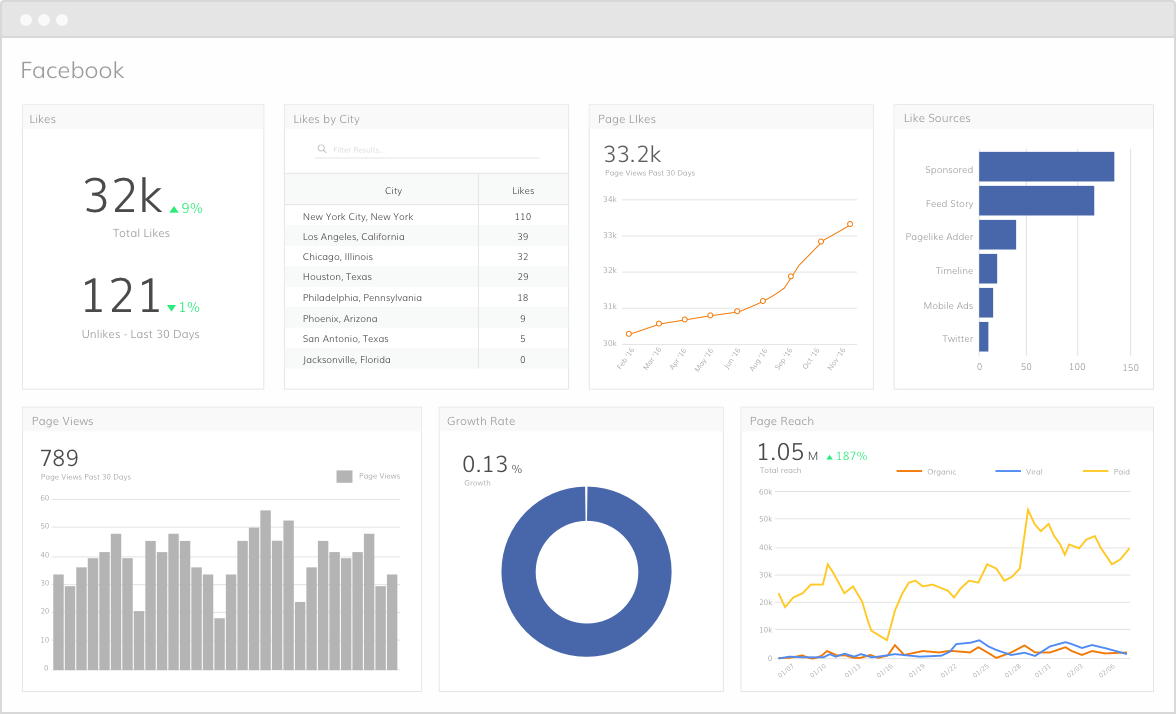Image resolution: width=1176 pixels, height=714 pixels.
Task: Click the Growth Rate panel header
Action: click(x=581, y=421)
